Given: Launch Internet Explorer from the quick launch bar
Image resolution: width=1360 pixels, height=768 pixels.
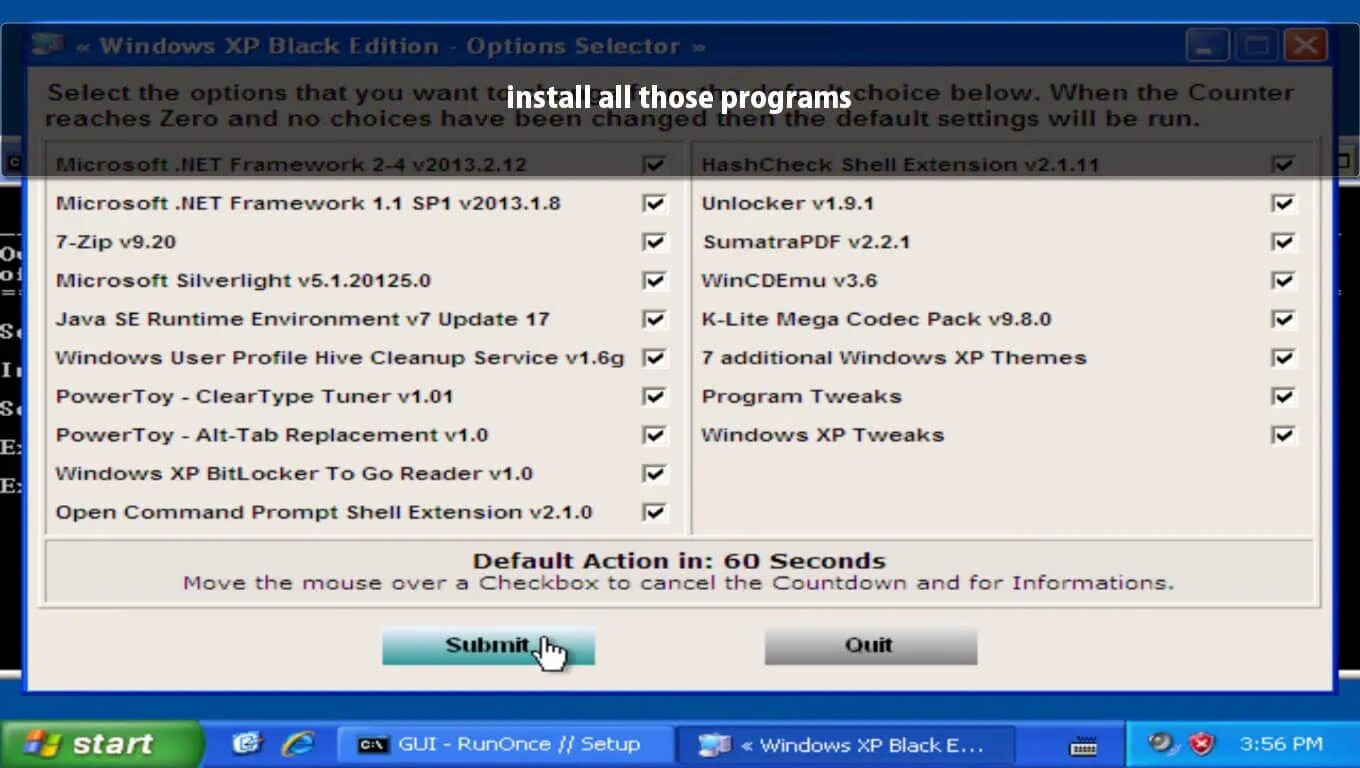Looking at the screenshot, I should pos(298,743).
